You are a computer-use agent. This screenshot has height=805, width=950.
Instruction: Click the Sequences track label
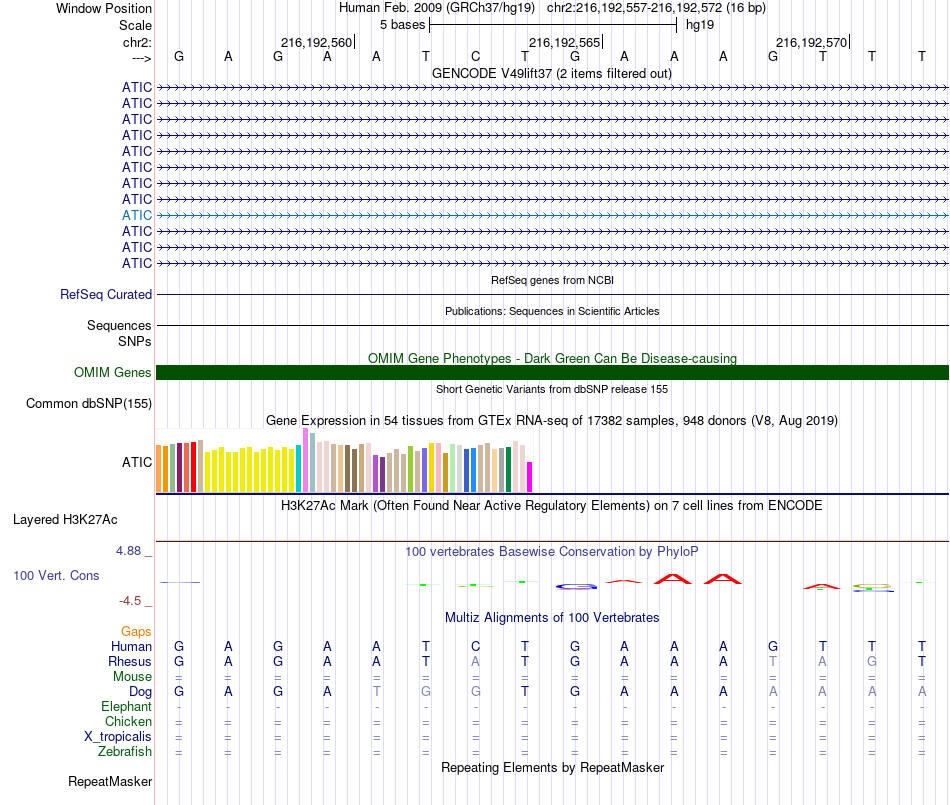point(119,325)
